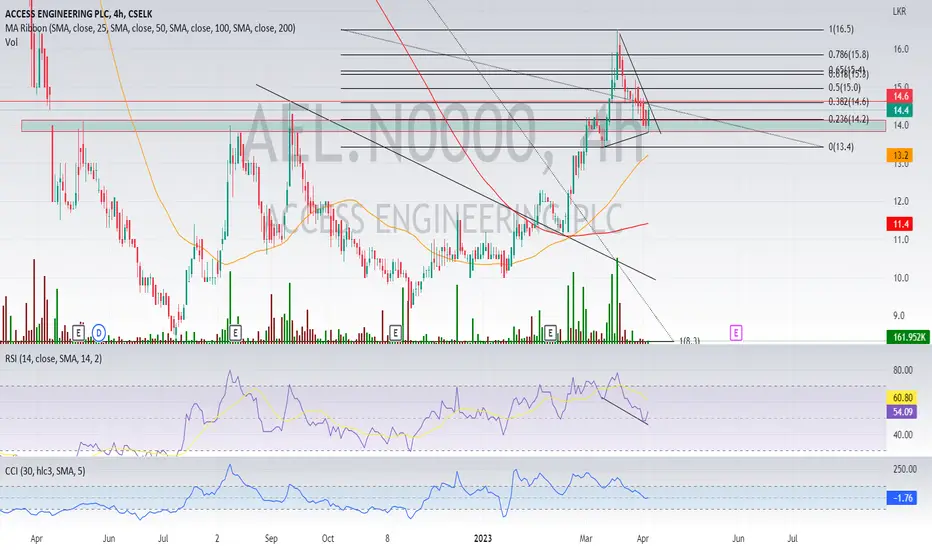
Task: Click the E earnings marker beside the D marker
Action: click(x=78, y=333)
